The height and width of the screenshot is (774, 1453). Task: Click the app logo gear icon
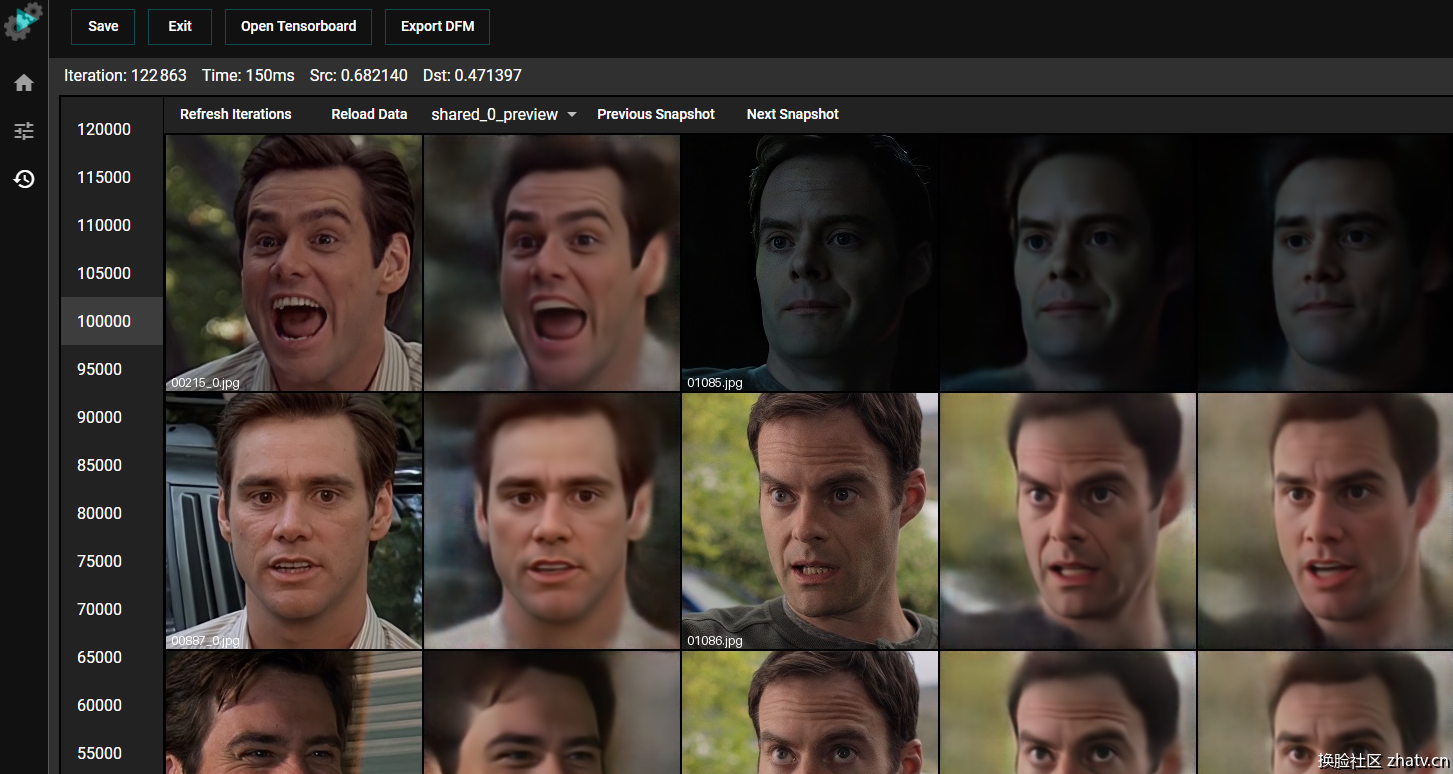click(x=24, y=21)
